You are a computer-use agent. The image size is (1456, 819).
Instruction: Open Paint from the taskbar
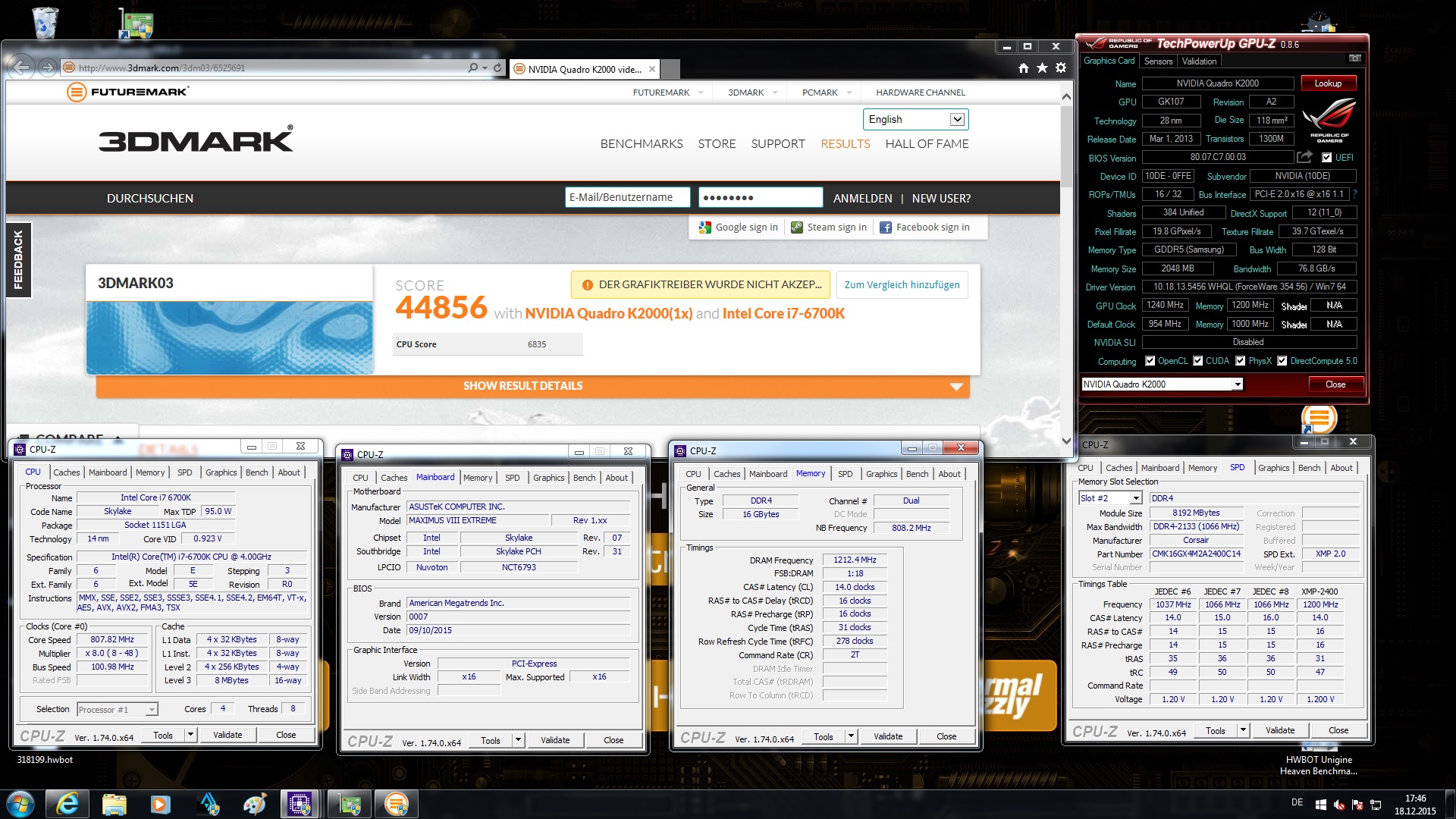255,804
